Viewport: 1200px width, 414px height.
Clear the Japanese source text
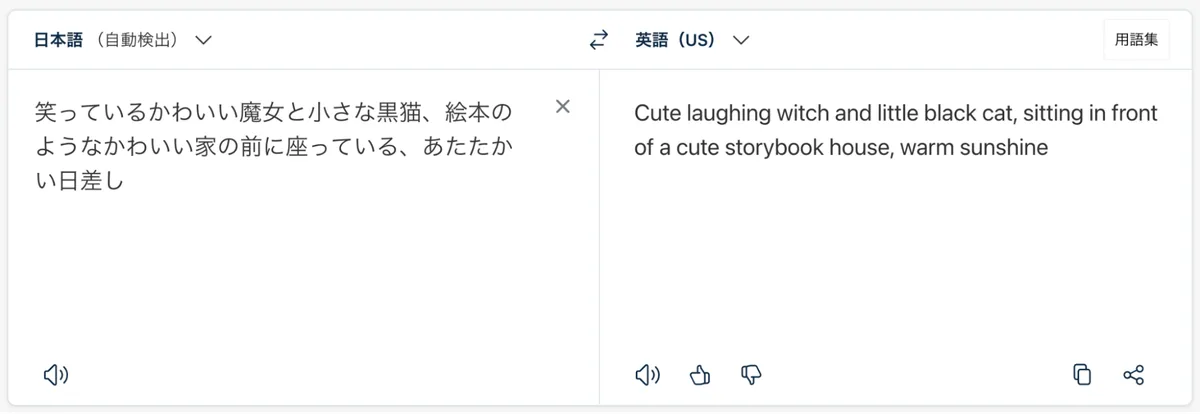(563, 107)
